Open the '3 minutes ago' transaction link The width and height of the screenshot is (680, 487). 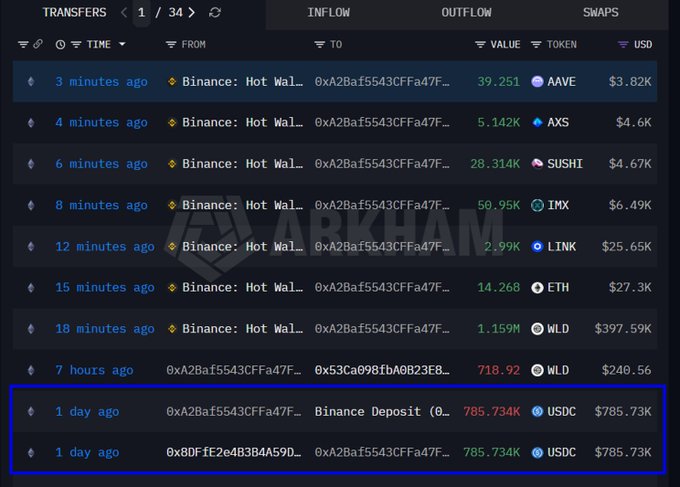coord(101,82)
